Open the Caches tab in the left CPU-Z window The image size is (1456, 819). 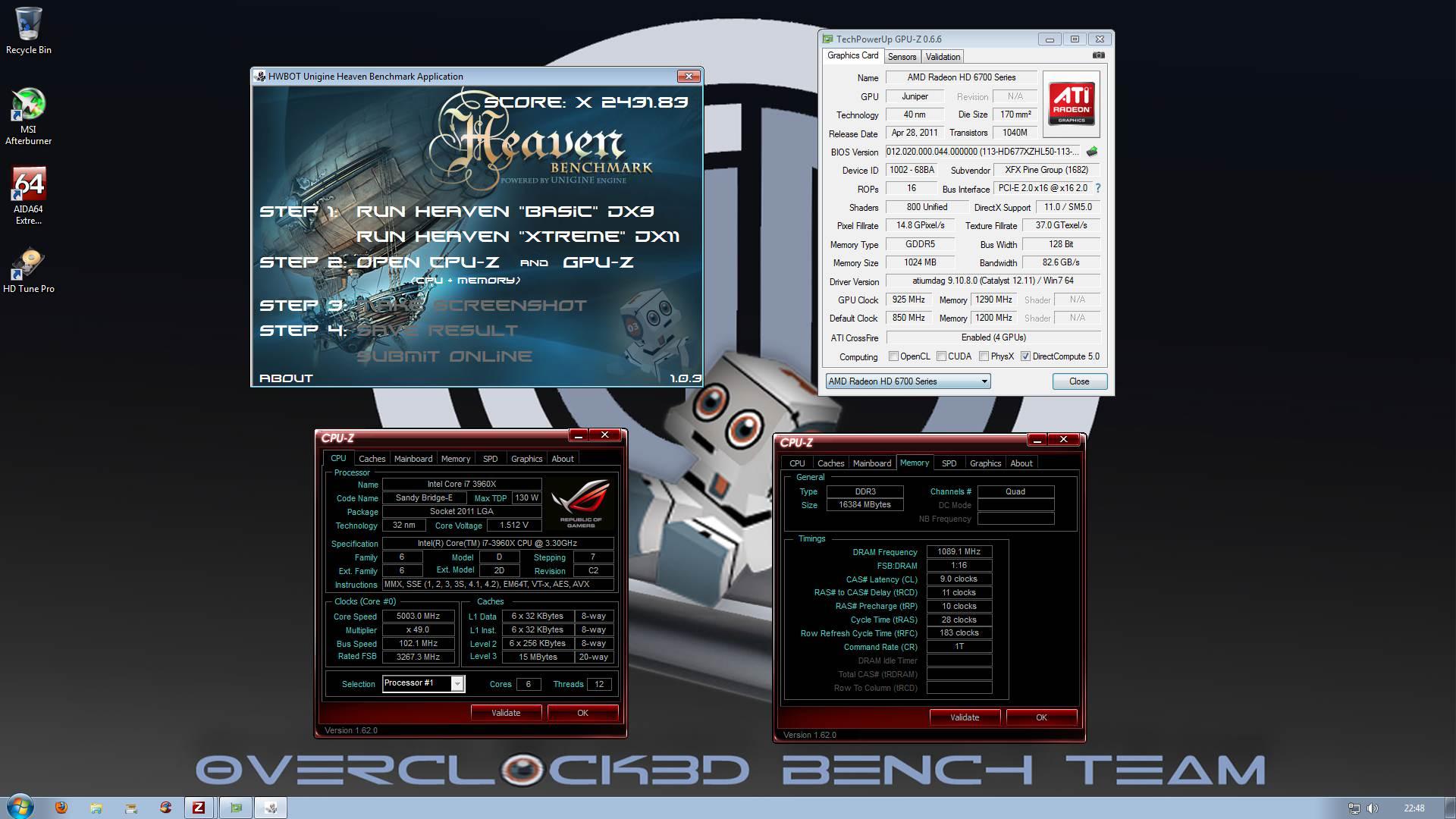pyautogui.click(x=372, y=459)
